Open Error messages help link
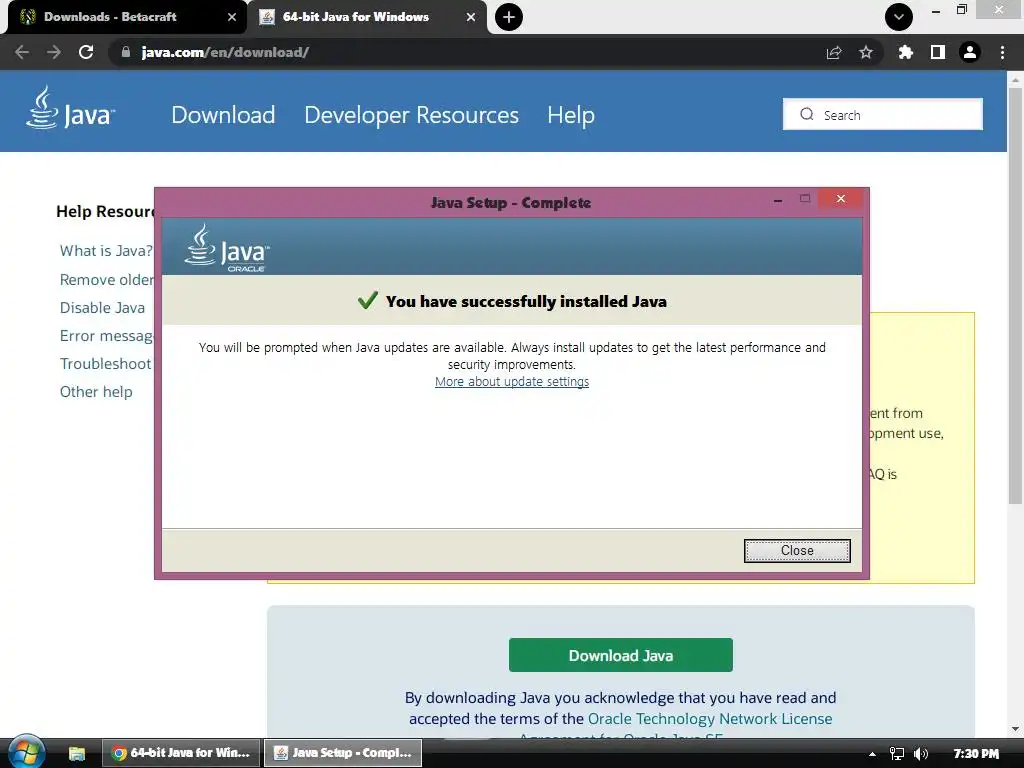Image resolution: width=1024 pixels, height=768 pixels. 107,336
